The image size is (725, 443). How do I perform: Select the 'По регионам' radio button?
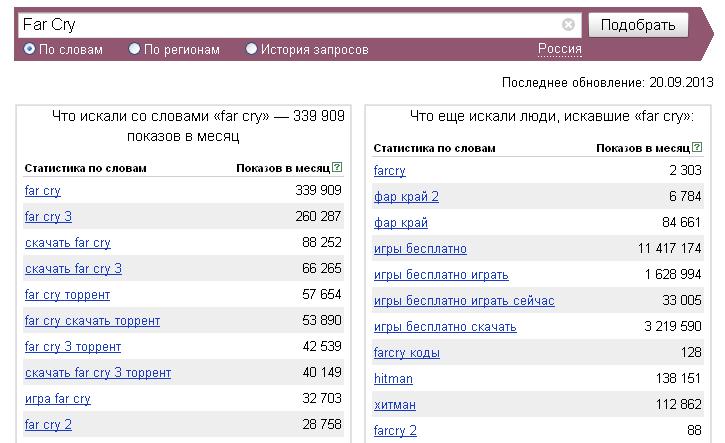point(134,49)
